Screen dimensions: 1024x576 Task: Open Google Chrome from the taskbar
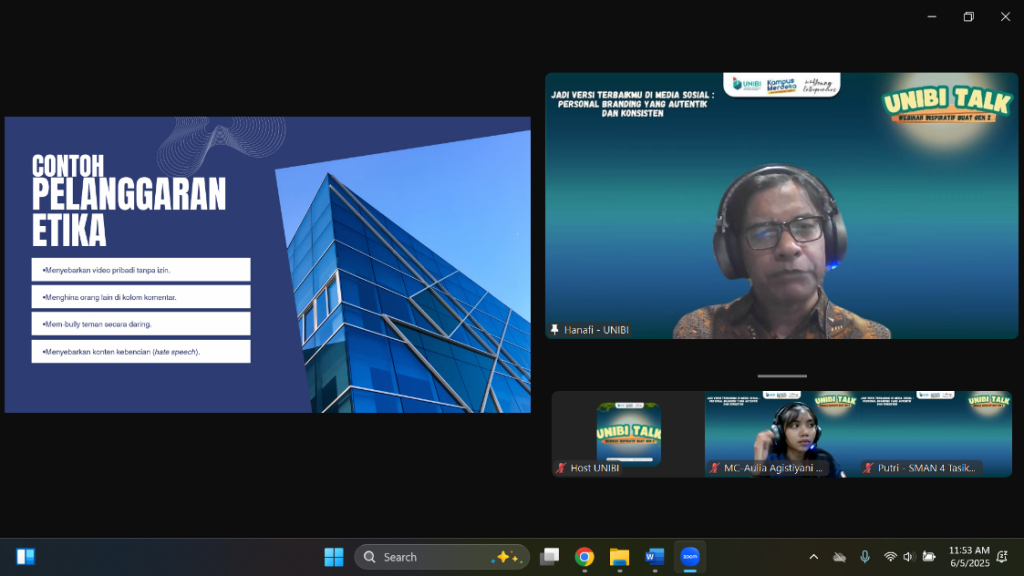pos(584,557)
